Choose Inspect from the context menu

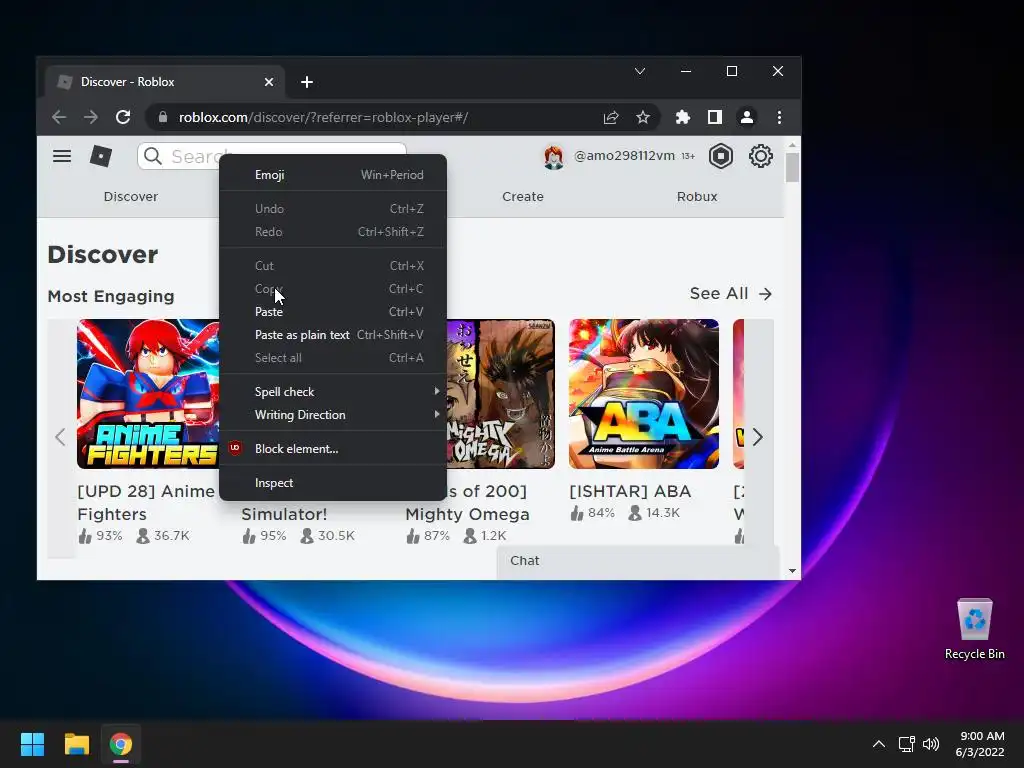tap(333, 483)
